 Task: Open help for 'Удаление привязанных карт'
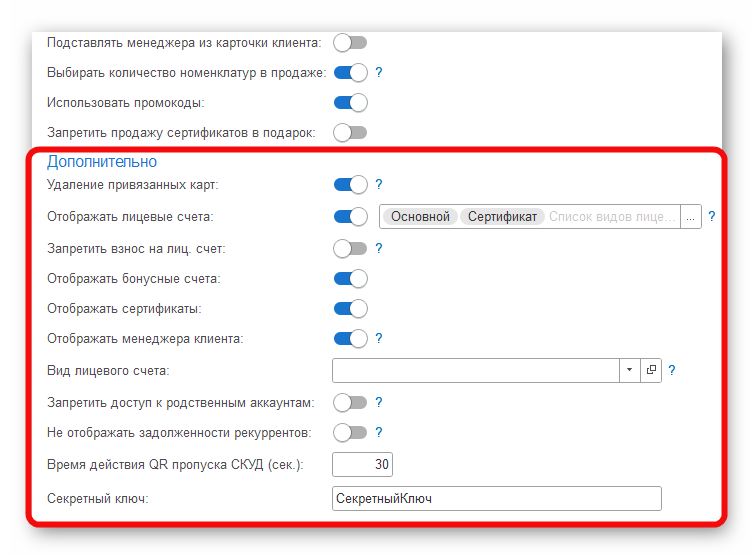pos(379,184)
